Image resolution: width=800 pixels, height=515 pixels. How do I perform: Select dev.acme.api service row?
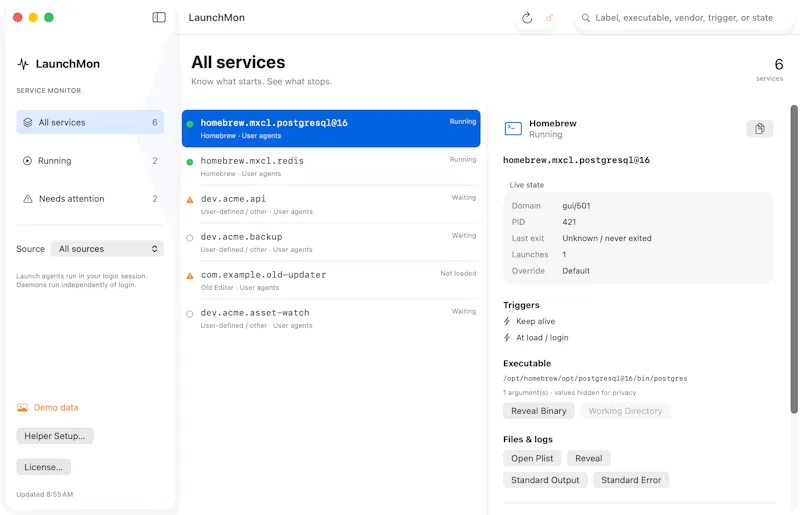tap(331, 204)
